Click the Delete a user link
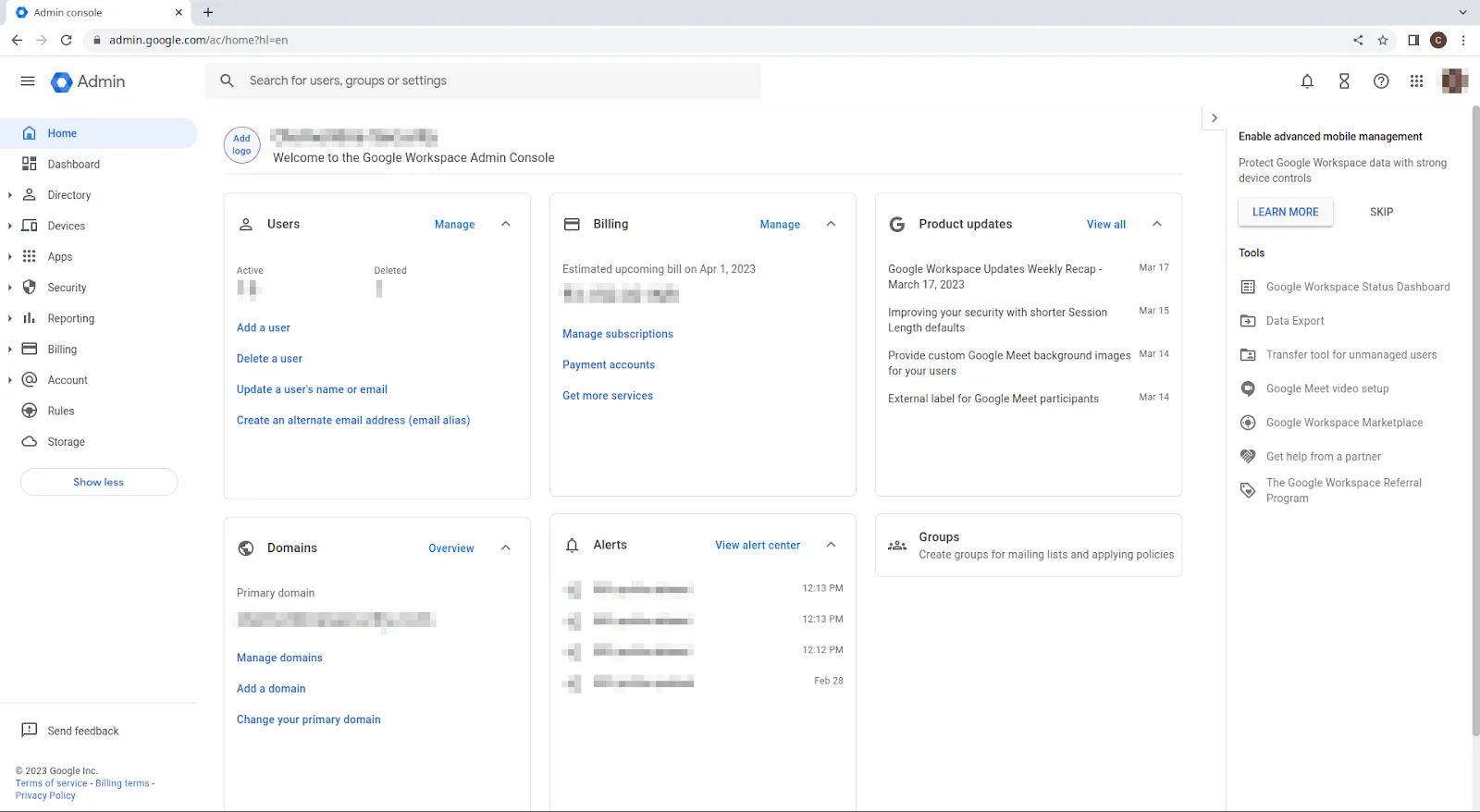 [x=269, y=359]
